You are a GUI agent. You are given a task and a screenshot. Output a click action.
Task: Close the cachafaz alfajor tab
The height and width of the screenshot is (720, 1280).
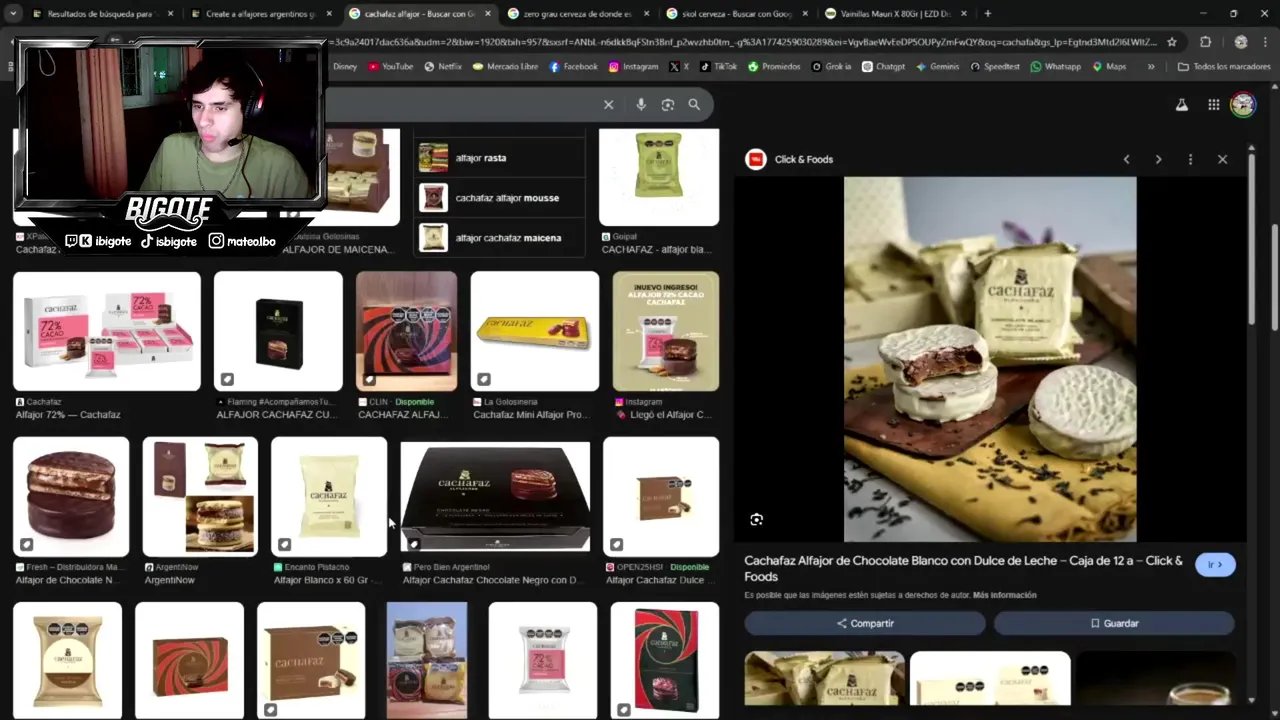[x=487, y=14]
